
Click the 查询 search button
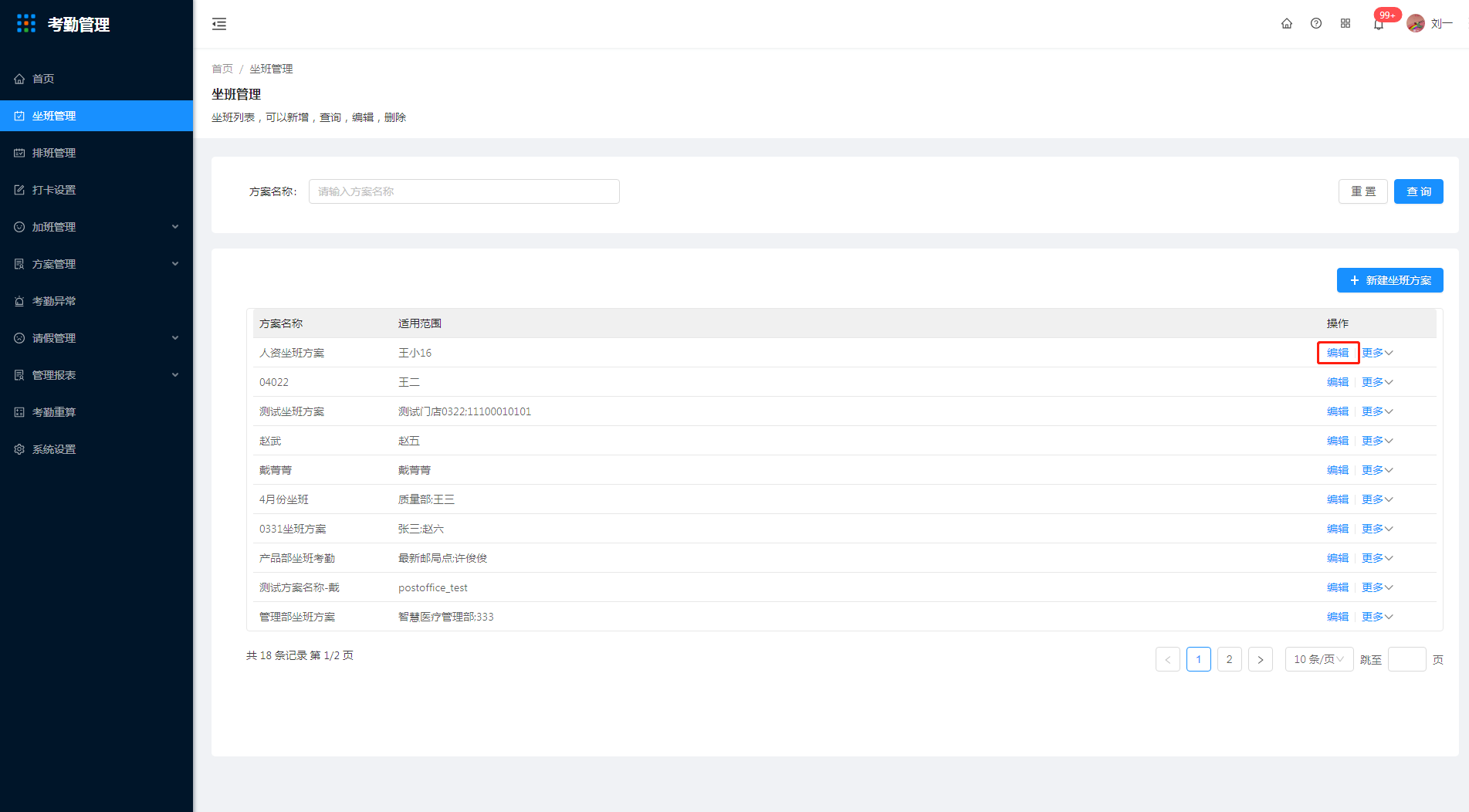click(x=1418, y=191)
